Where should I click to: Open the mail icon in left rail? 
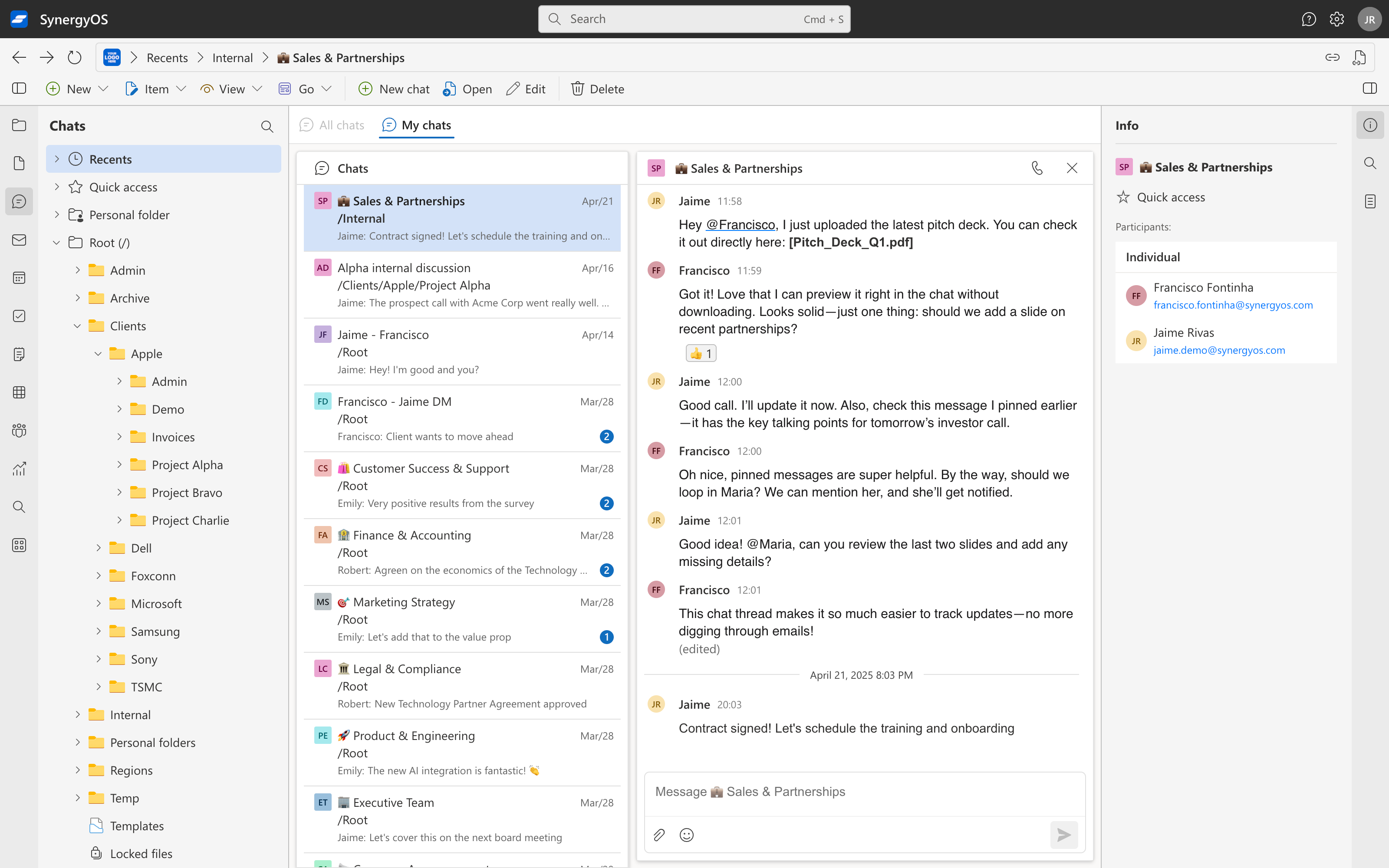pos(19,240)
